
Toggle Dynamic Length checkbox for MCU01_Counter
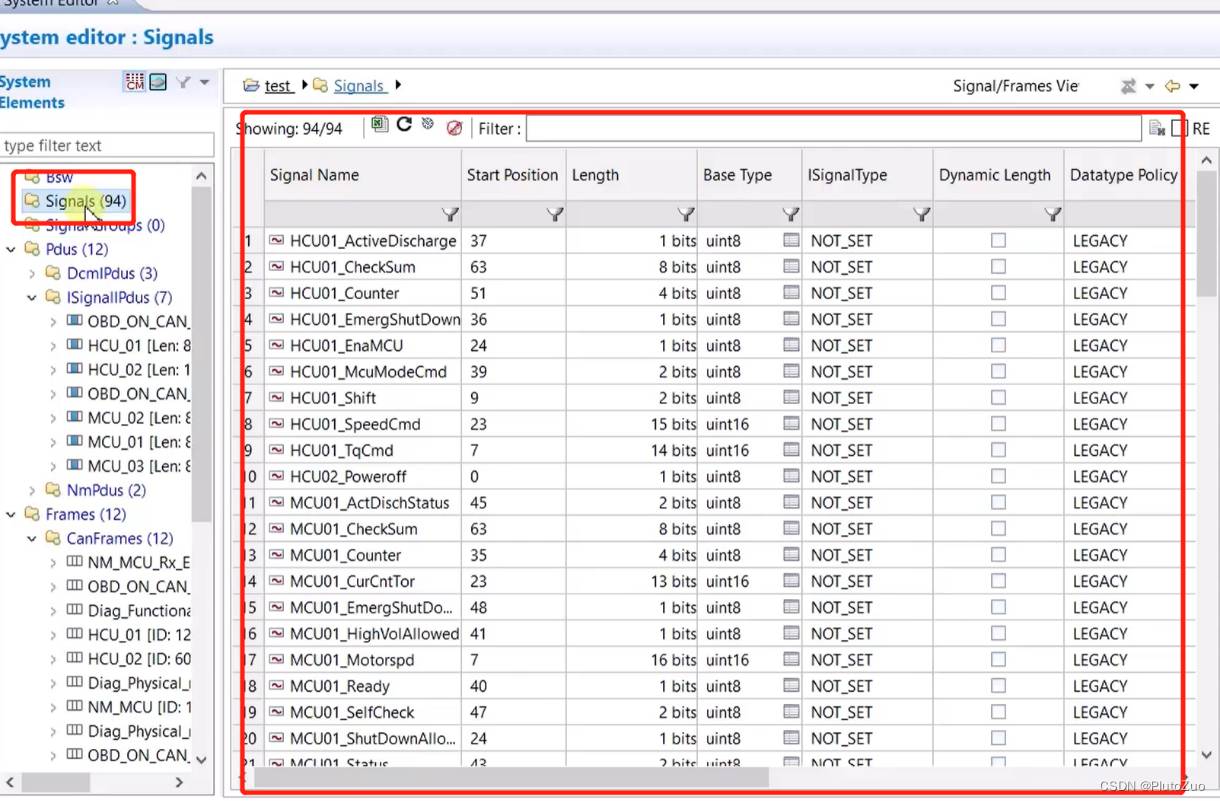(x=998, y=555)
